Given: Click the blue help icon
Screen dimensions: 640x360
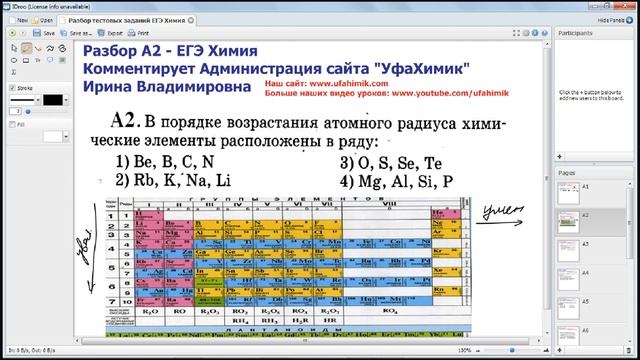Looking at the screenshot, I should [x=544, y=33].
